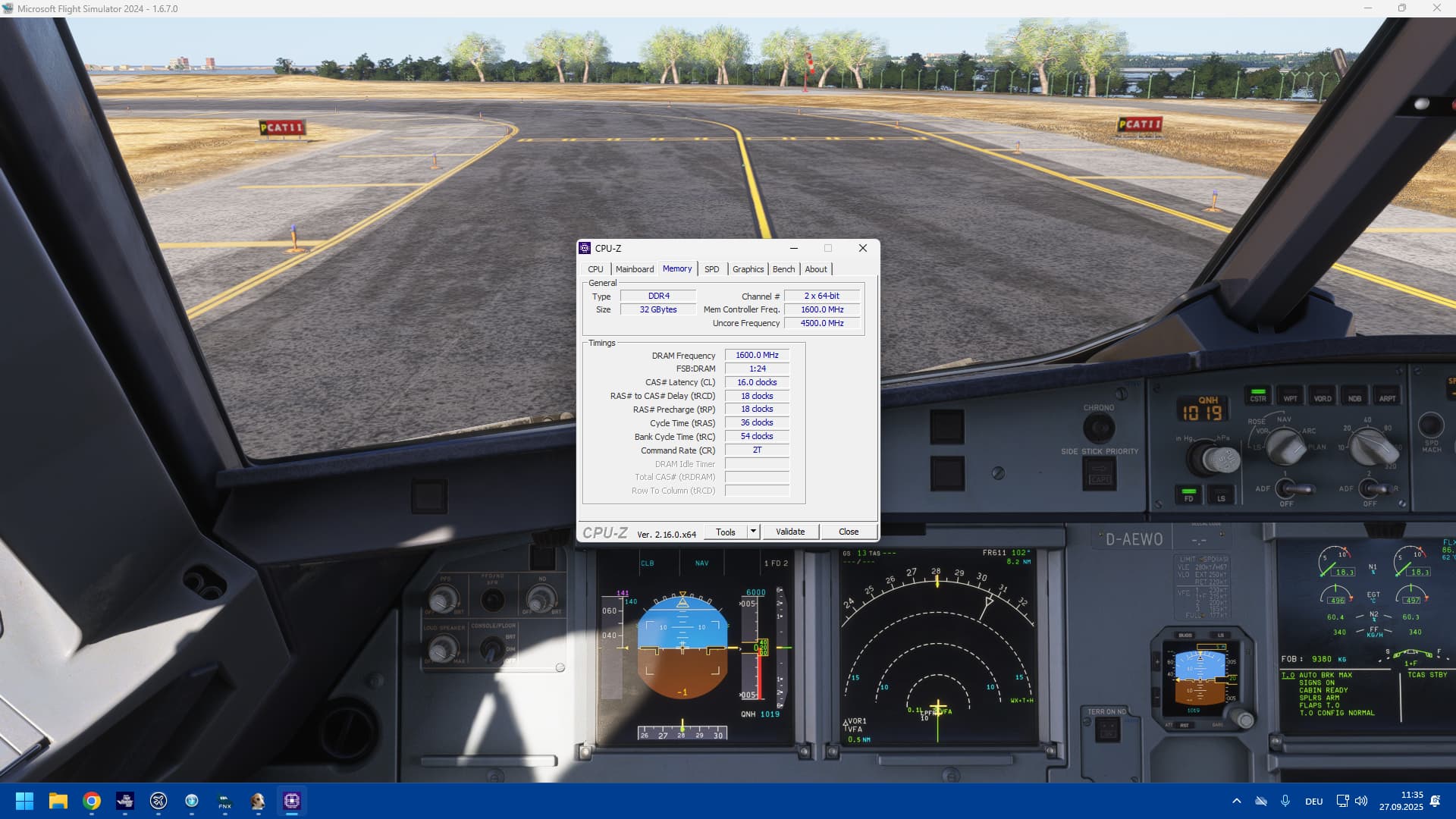Viewport: 1456px width, 819px height.
Task: Click the CPU-Z taskbar icon
Action: [x=292, y=801]
